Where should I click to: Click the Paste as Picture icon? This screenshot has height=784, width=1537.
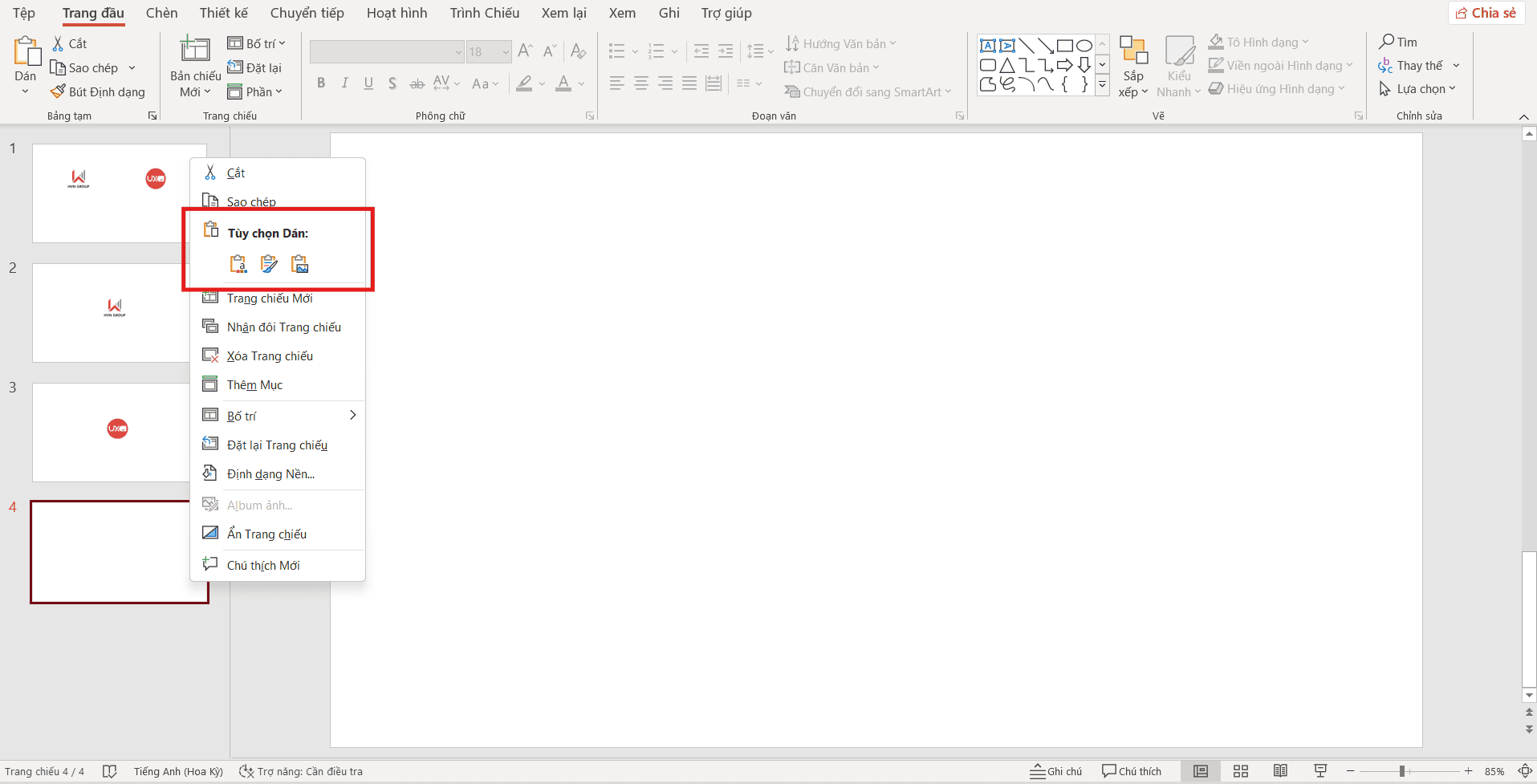300,264
